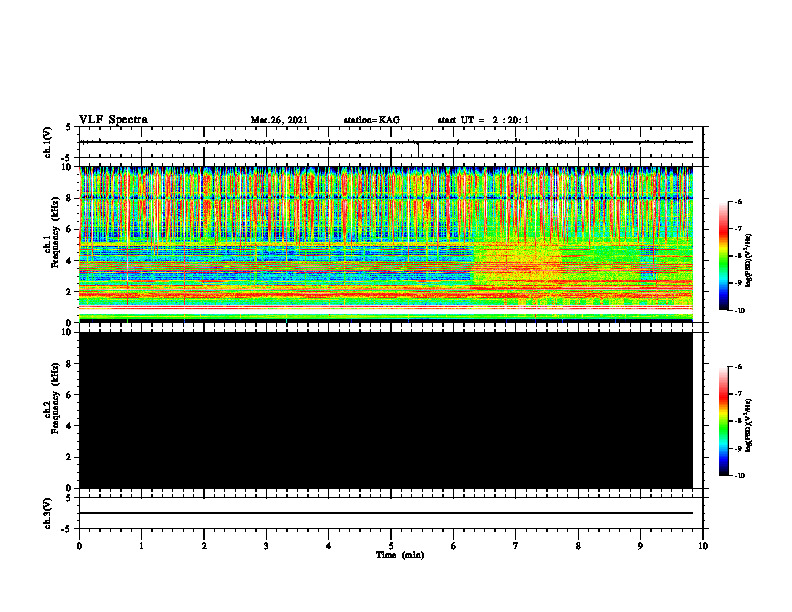This screenshot has width=792, height=612.
Task: Click the time-axis tick label "3"
Action: click(x=266, y=546)
